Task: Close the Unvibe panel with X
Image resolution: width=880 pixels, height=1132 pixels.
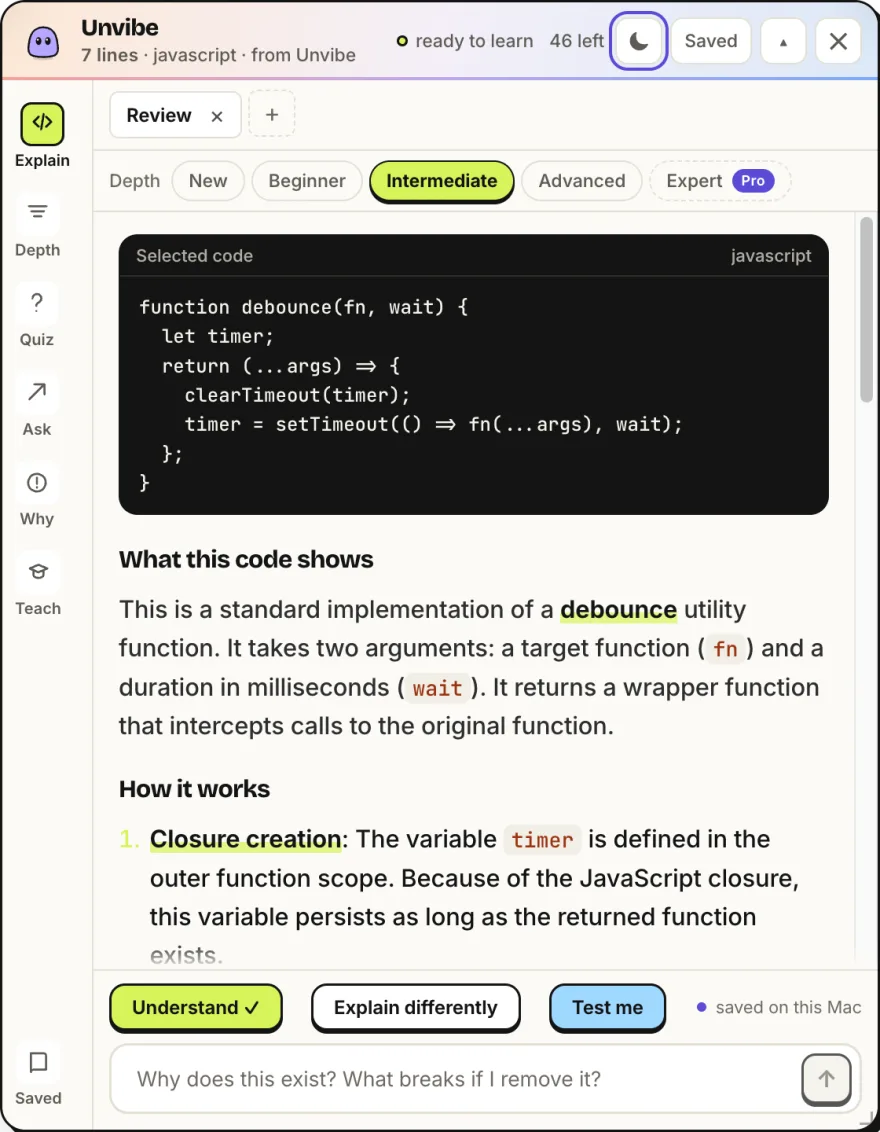Action: pos(838,41)
